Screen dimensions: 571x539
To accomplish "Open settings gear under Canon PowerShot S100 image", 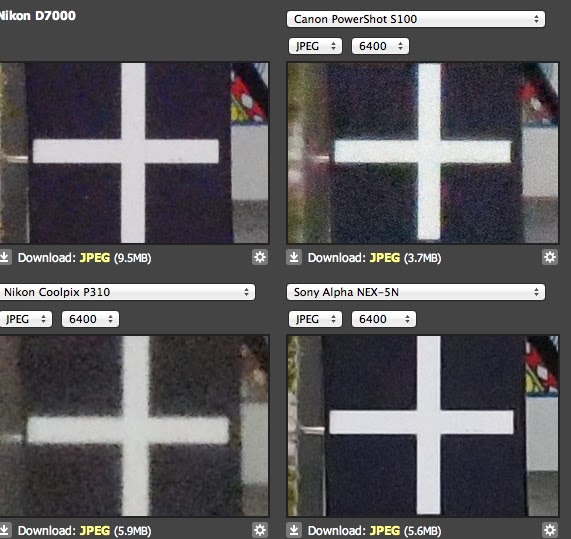I will 550,257.
